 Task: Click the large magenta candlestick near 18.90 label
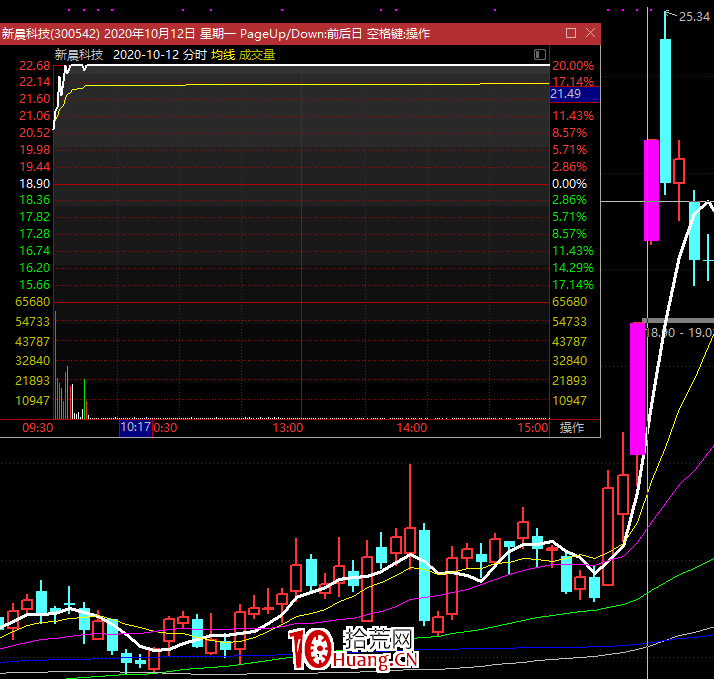coord(638,388)
